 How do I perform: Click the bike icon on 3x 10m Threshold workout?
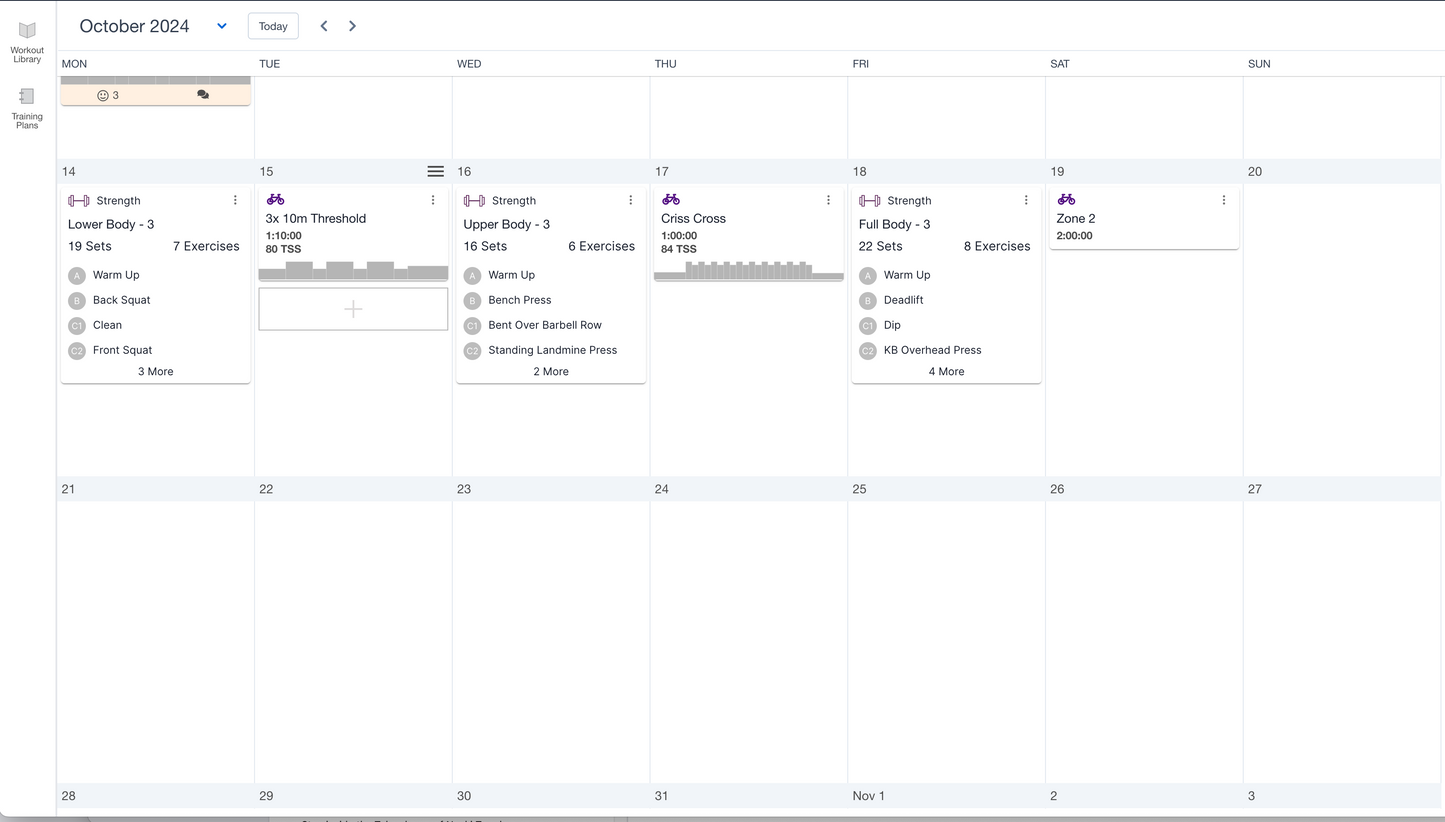pyautogui.click(x=275, y=200)
